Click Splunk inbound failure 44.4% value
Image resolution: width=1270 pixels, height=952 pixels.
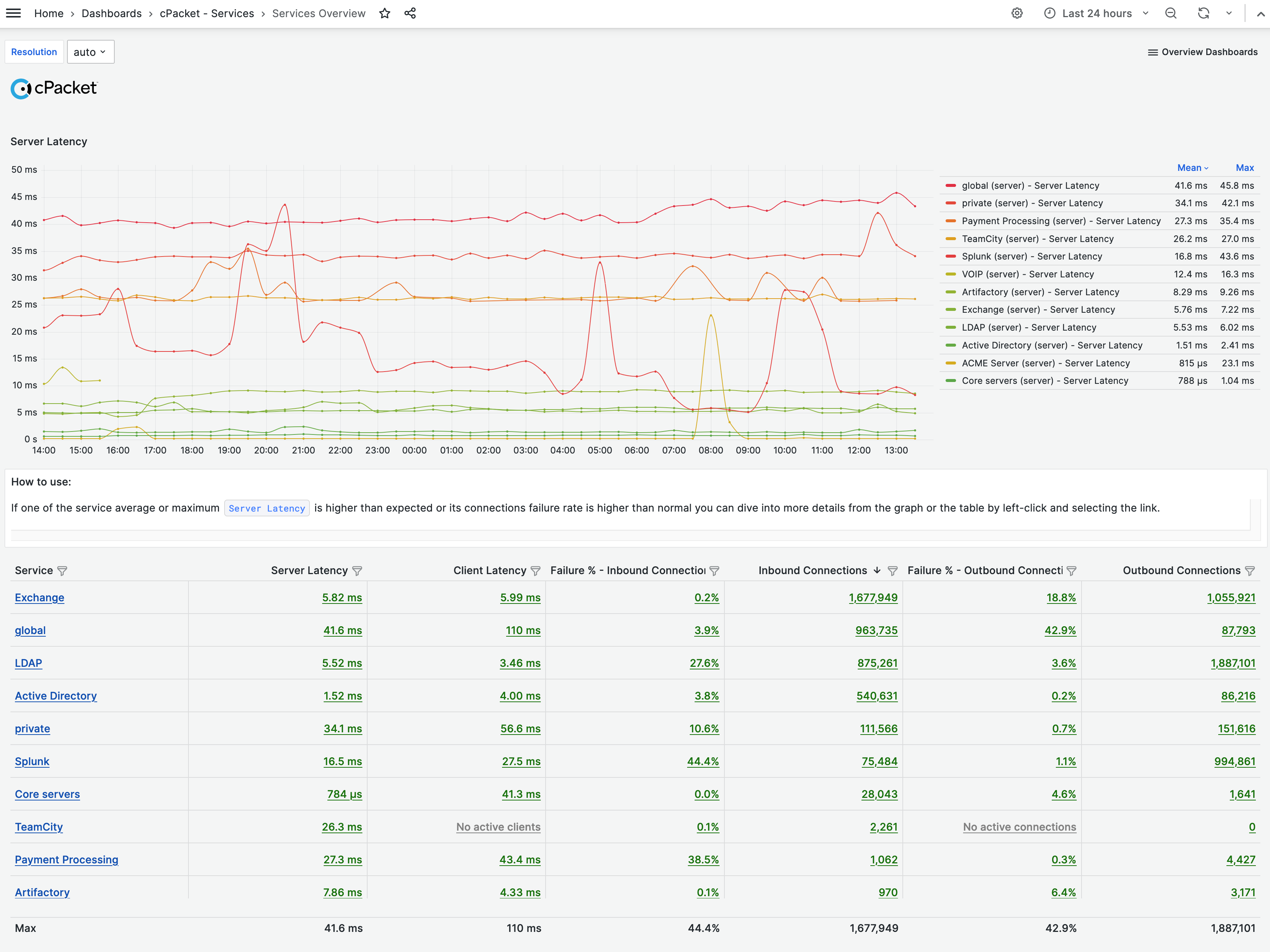703,761
